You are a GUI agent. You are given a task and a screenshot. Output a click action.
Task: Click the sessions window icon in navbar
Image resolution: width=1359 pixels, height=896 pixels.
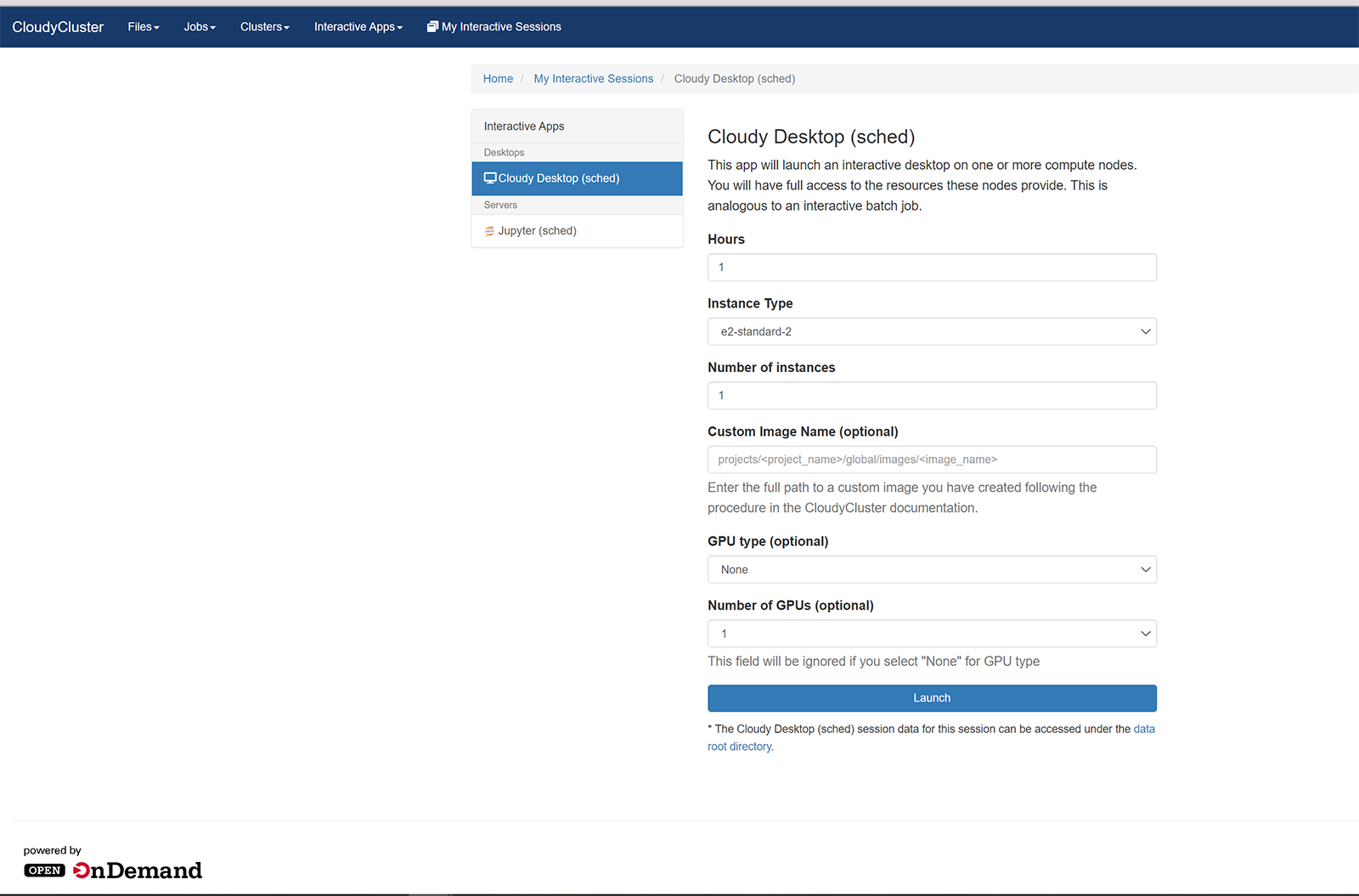pyautogui.click(x=432, y=26)
